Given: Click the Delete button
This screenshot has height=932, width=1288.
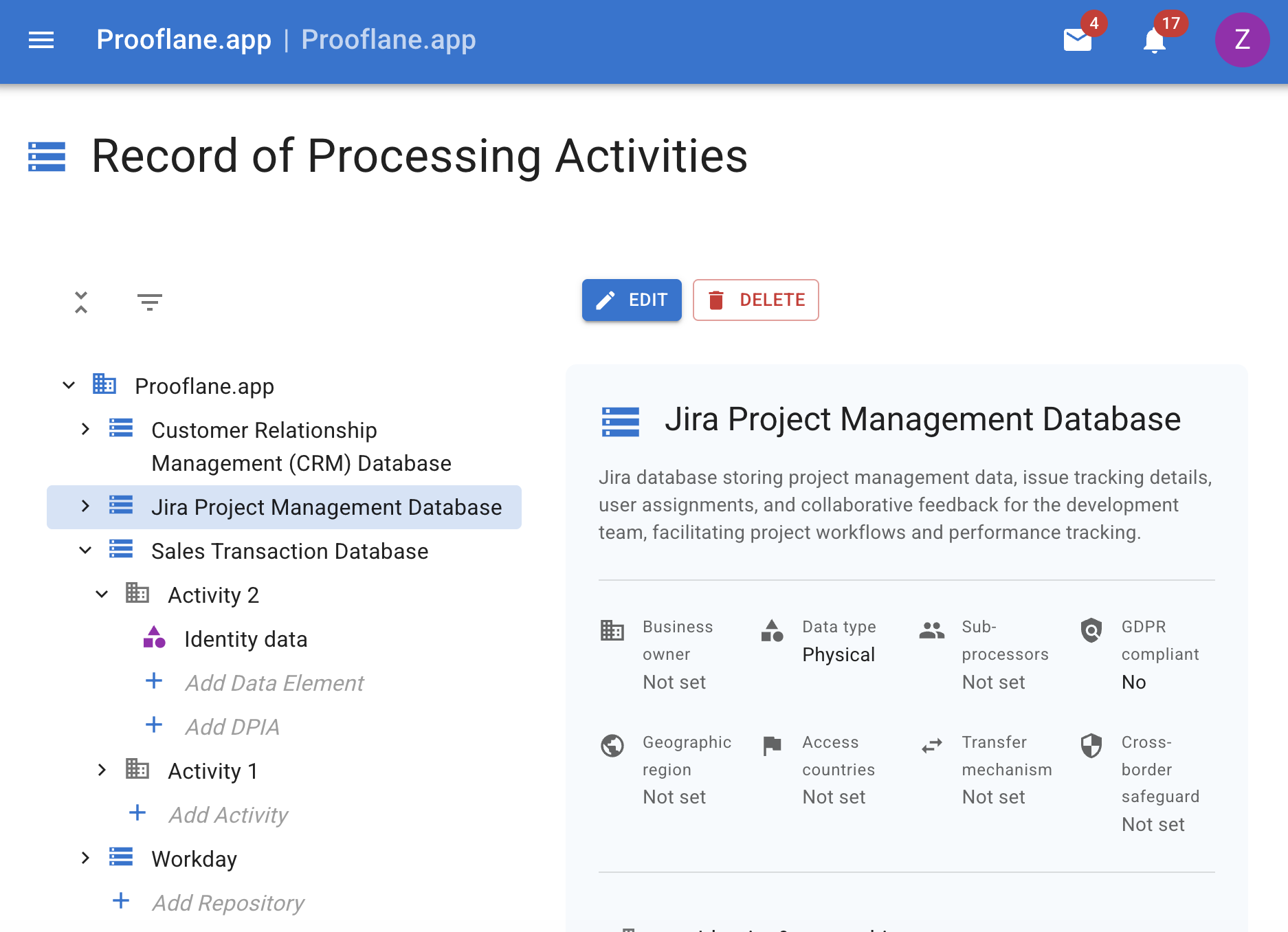Looking at the screenshot, I should coord(755,300).
